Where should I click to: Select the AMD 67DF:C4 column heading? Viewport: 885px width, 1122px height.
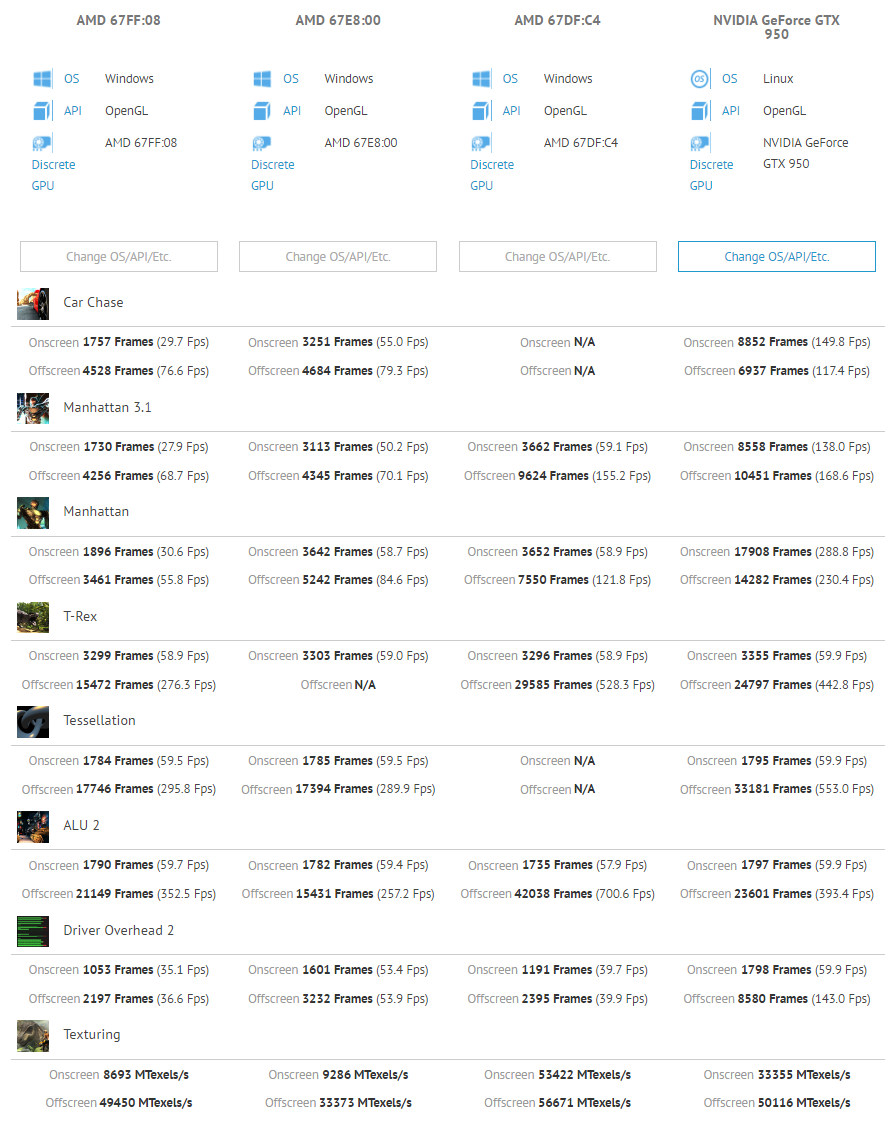557,20
